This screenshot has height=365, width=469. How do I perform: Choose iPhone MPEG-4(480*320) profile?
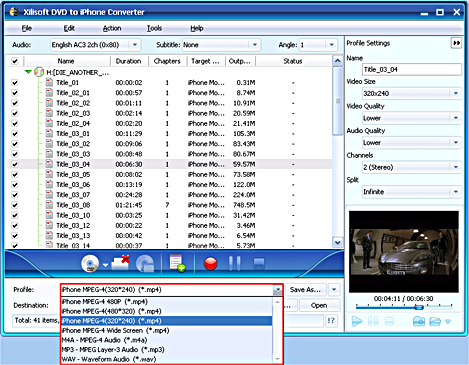click(167, 311)
